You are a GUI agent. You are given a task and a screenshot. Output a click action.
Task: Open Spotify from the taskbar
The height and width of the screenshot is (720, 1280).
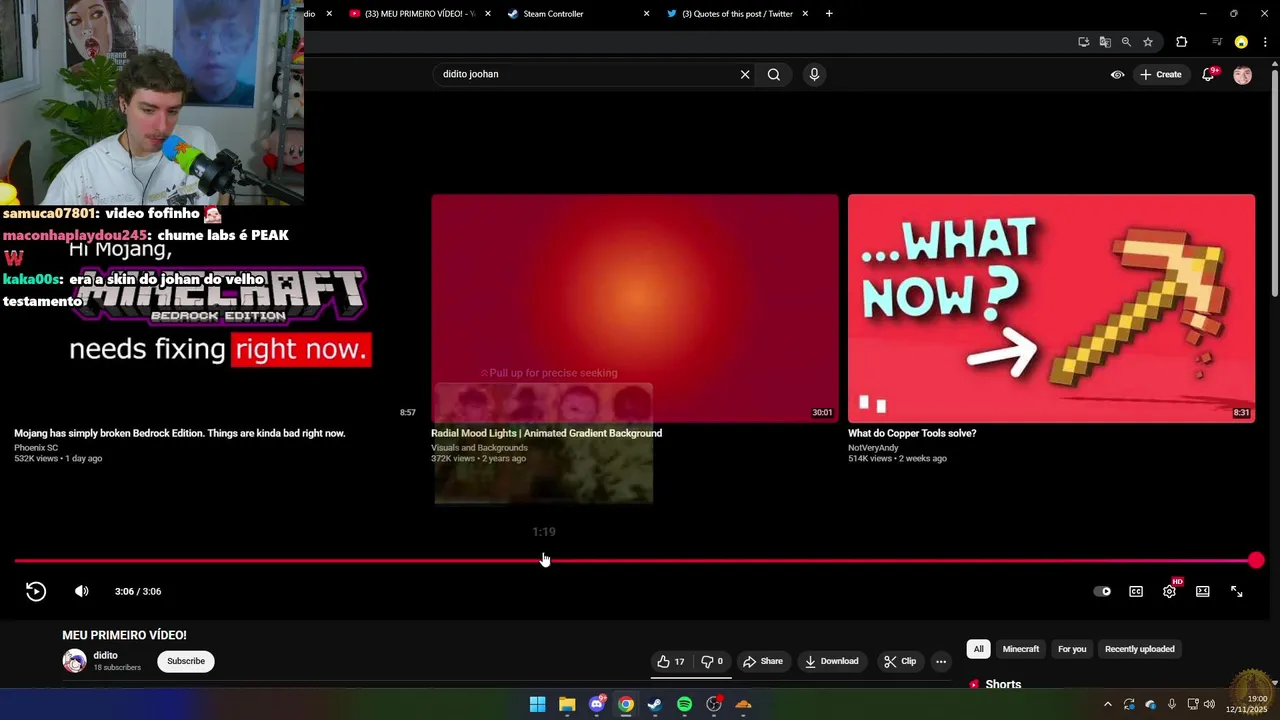(x=684, y=704)
